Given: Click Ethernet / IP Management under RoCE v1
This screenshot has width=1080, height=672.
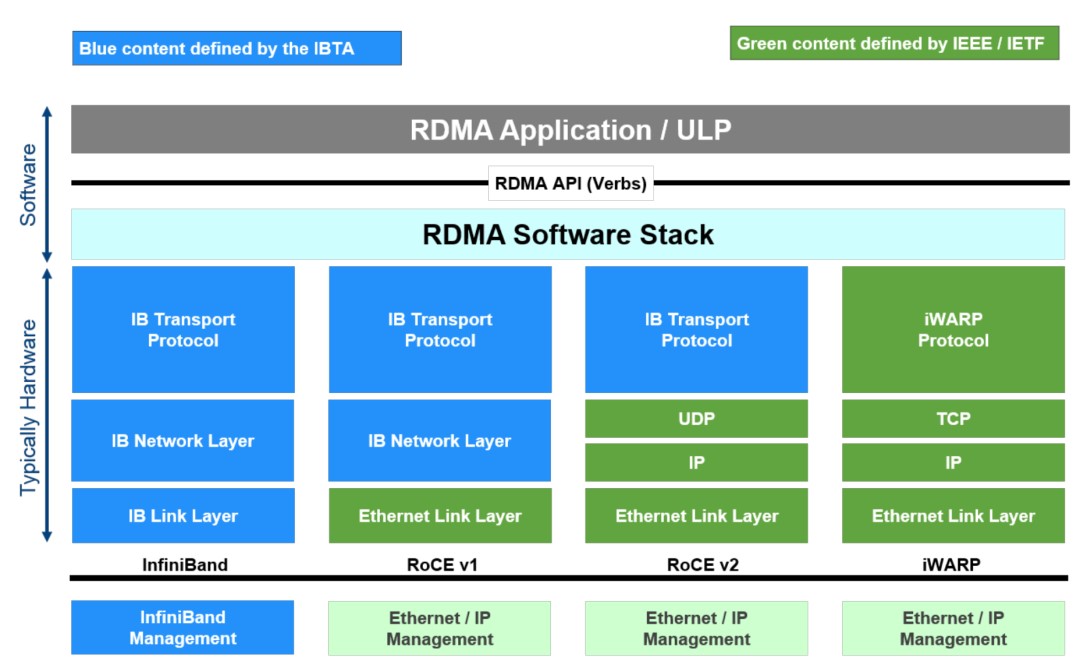Looking at the screenshot, I should click(439, 628).
